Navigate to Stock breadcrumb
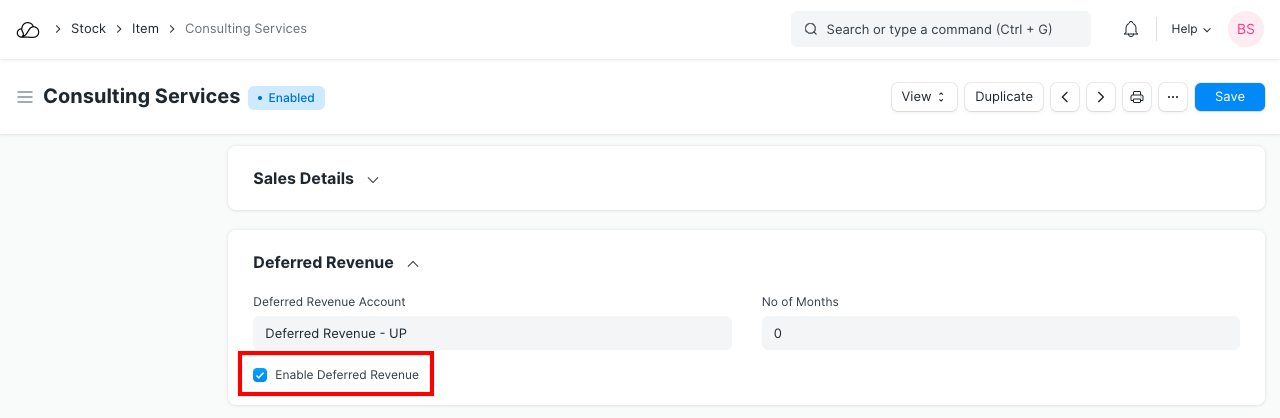 [88, 29]
